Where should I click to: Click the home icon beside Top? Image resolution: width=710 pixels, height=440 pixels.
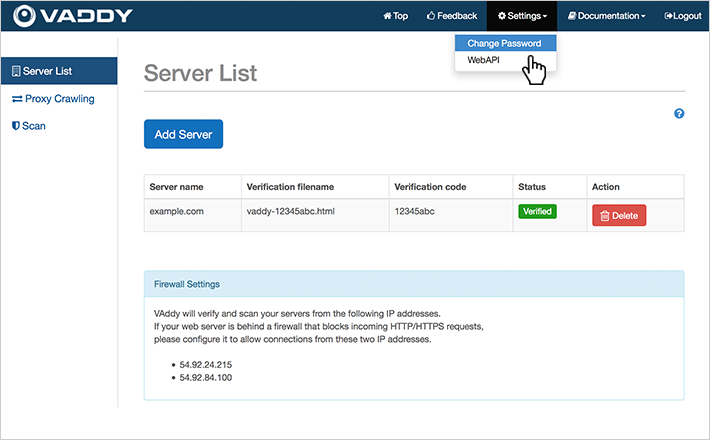(x=387, y=16)
